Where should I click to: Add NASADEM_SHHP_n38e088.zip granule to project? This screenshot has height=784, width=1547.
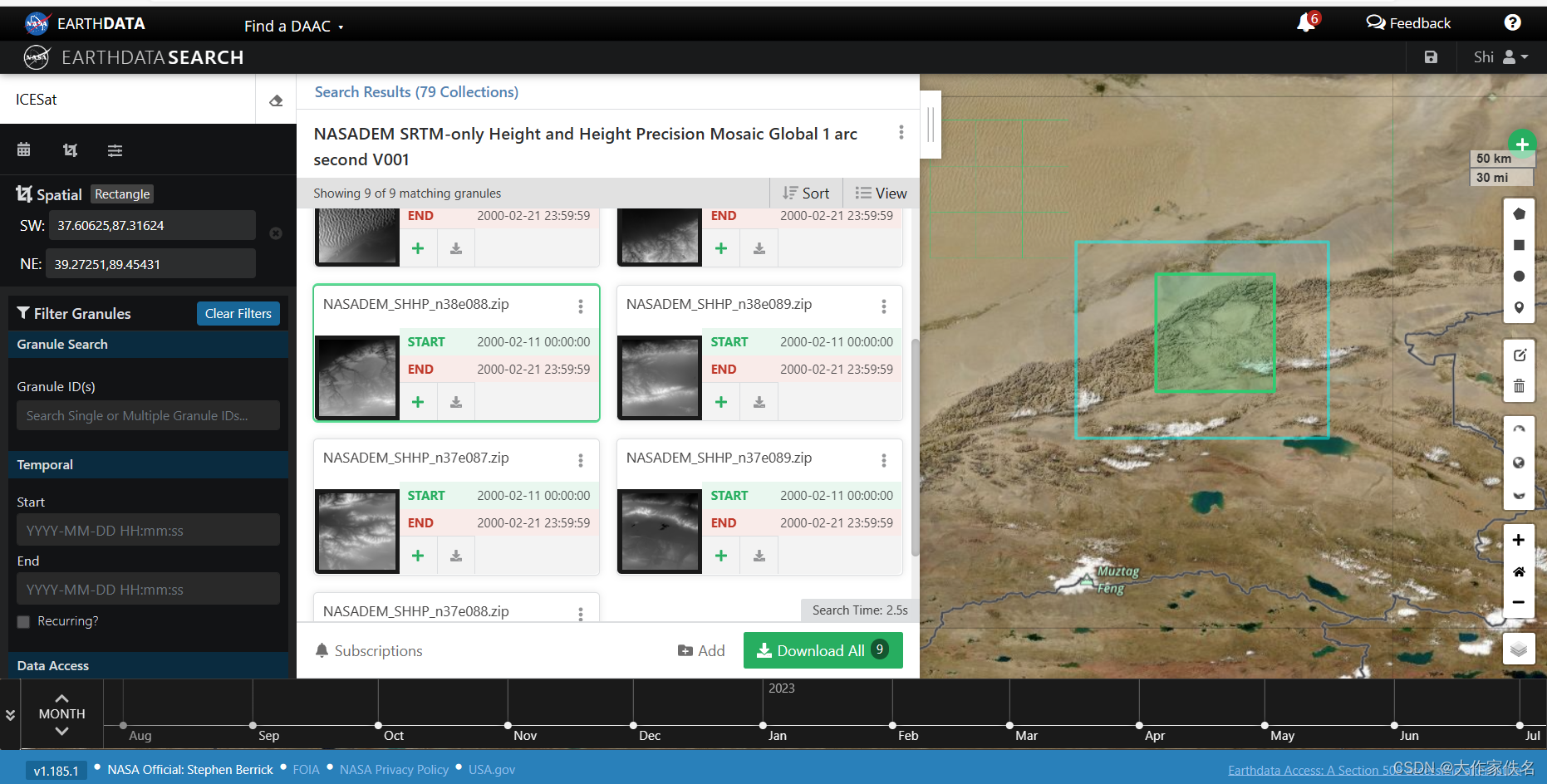(418, 402)
